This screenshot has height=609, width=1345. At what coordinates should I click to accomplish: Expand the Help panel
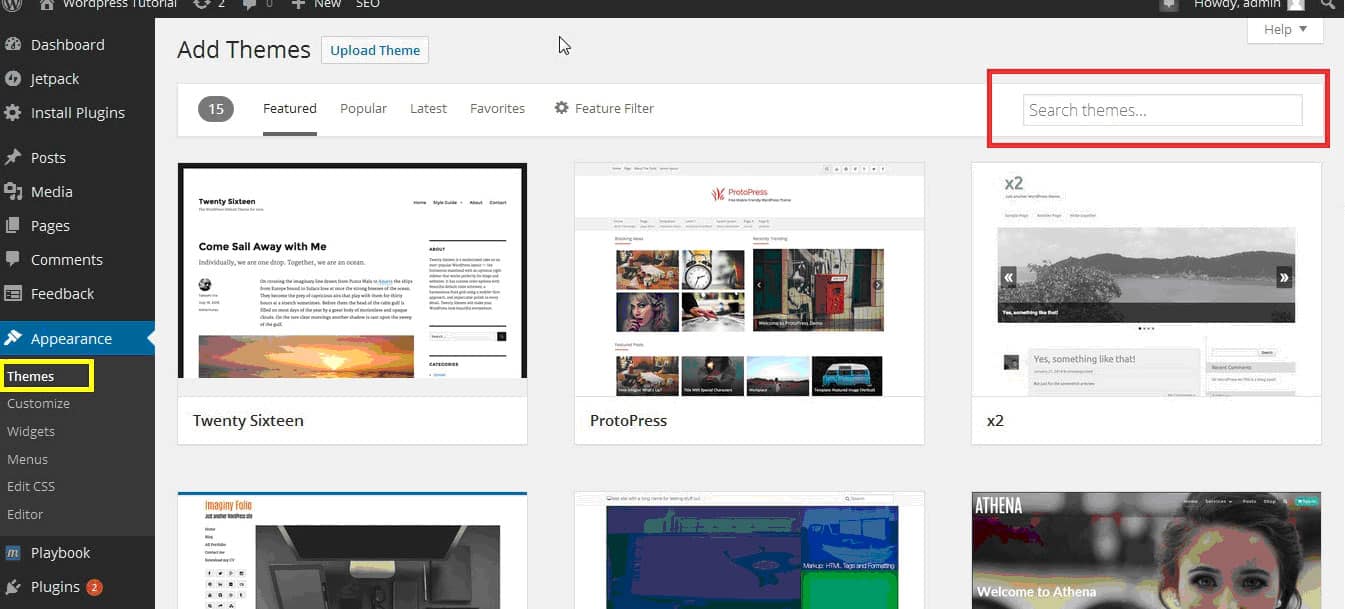pyautogui.click(x=1284, y=29)
